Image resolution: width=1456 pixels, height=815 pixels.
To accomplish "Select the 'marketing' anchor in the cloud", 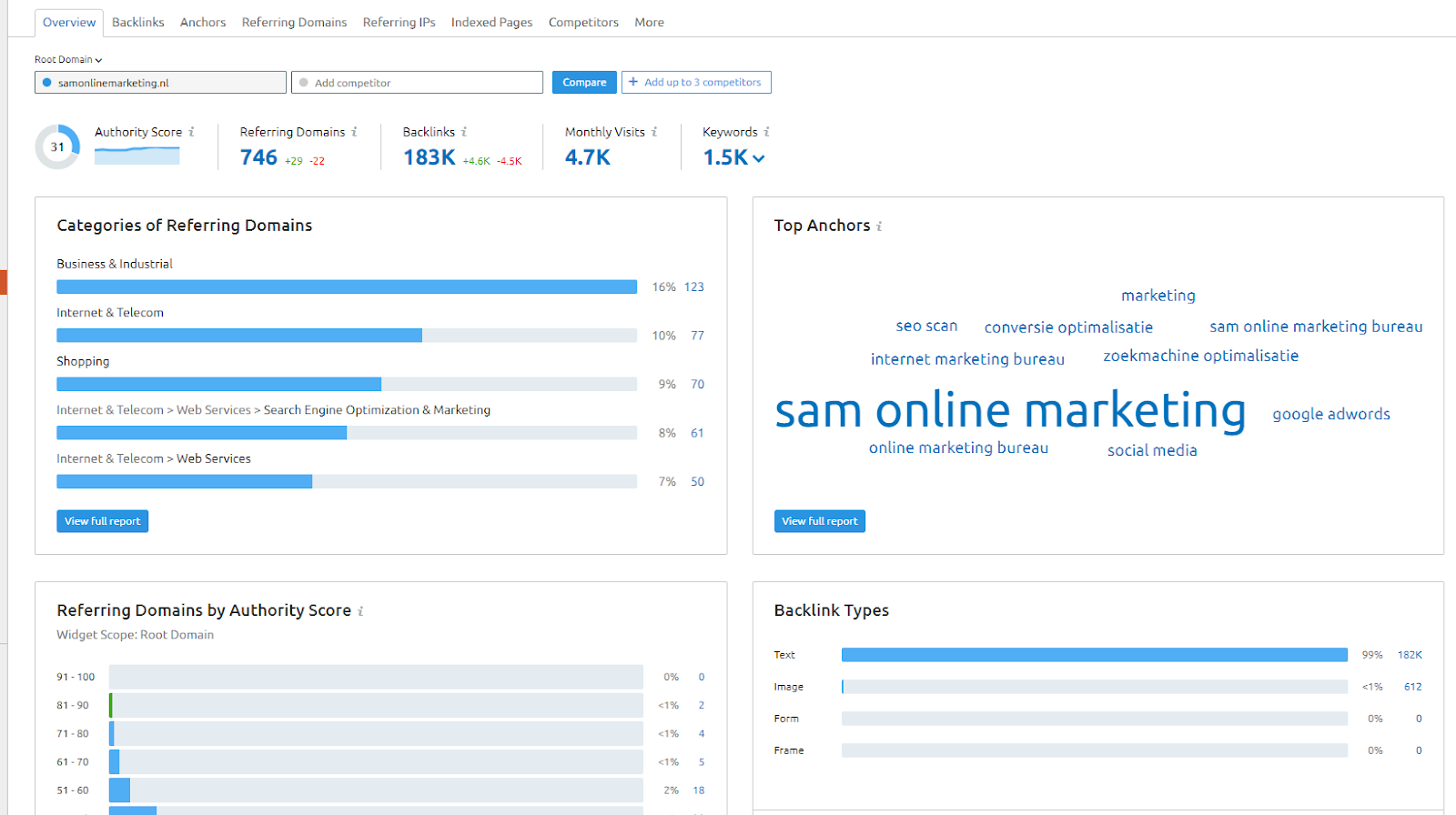I will pos(1158,296).
